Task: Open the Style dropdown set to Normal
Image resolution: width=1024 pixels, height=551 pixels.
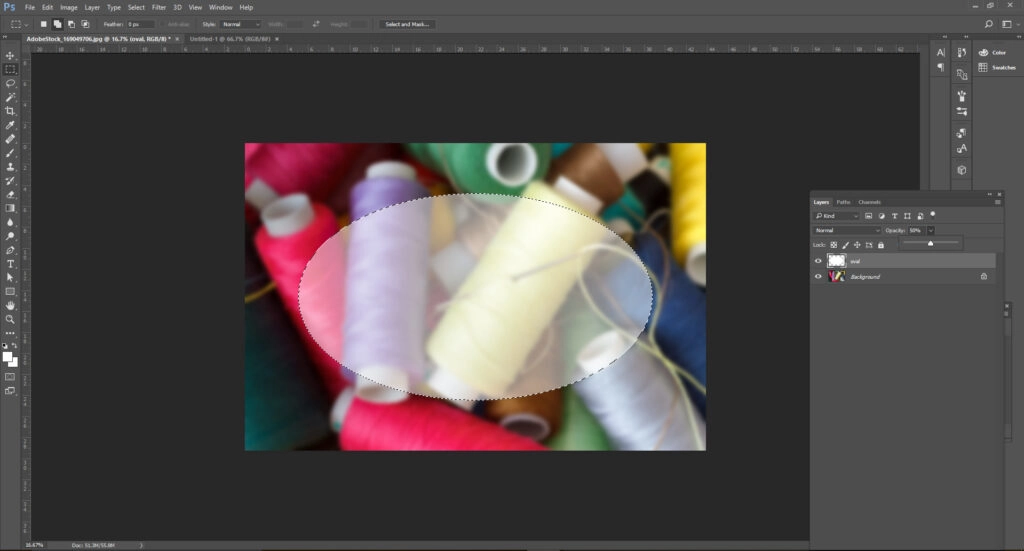Action: coord(240,24)
